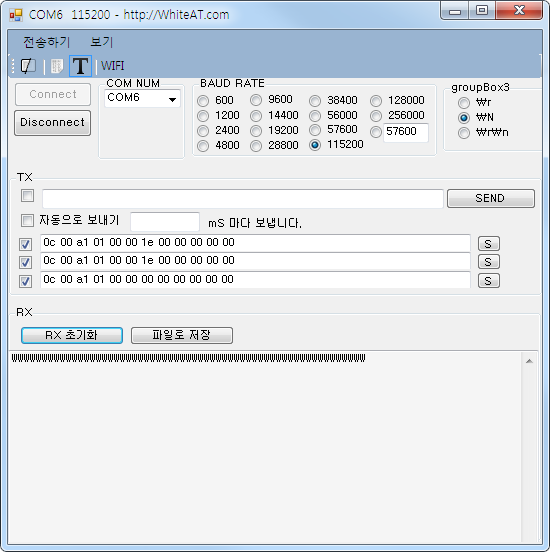
Task: Click the RX scrollbar up arrow
Action: click(x=529, y=361)
